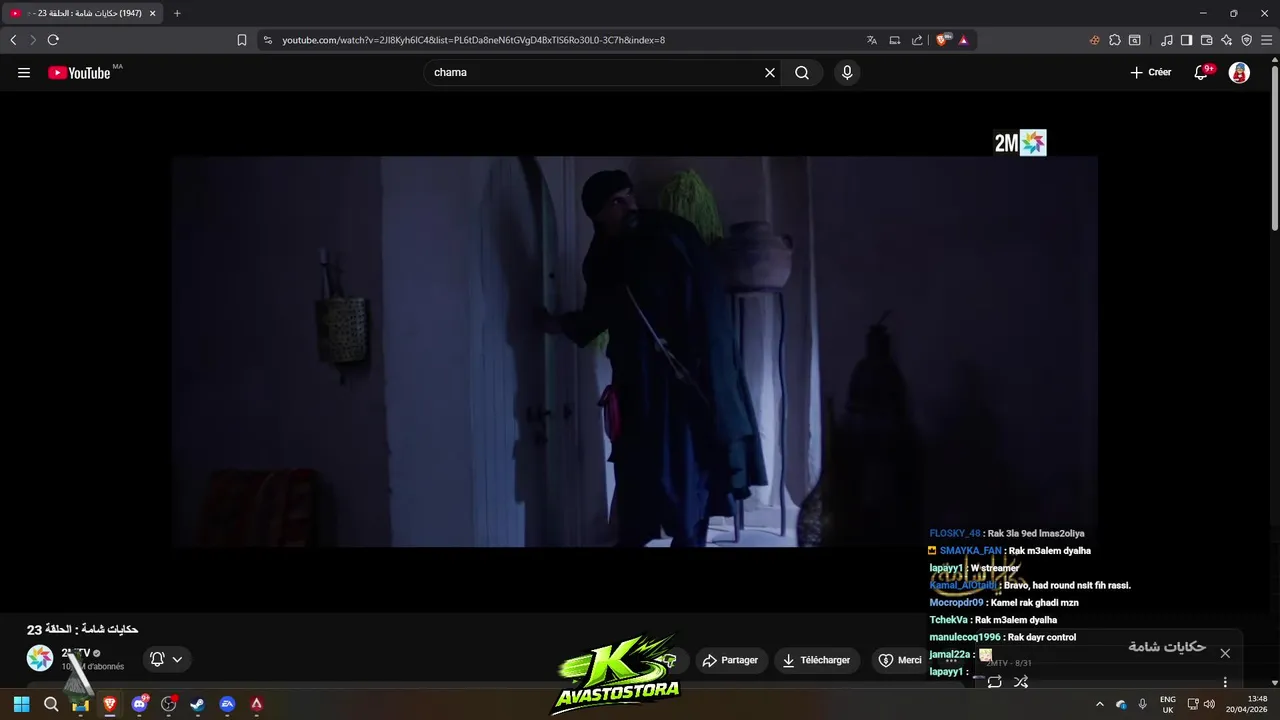Open Discord from the taskbar
Viewport: 1280px width, 720px height.
(x=139, y=704)
